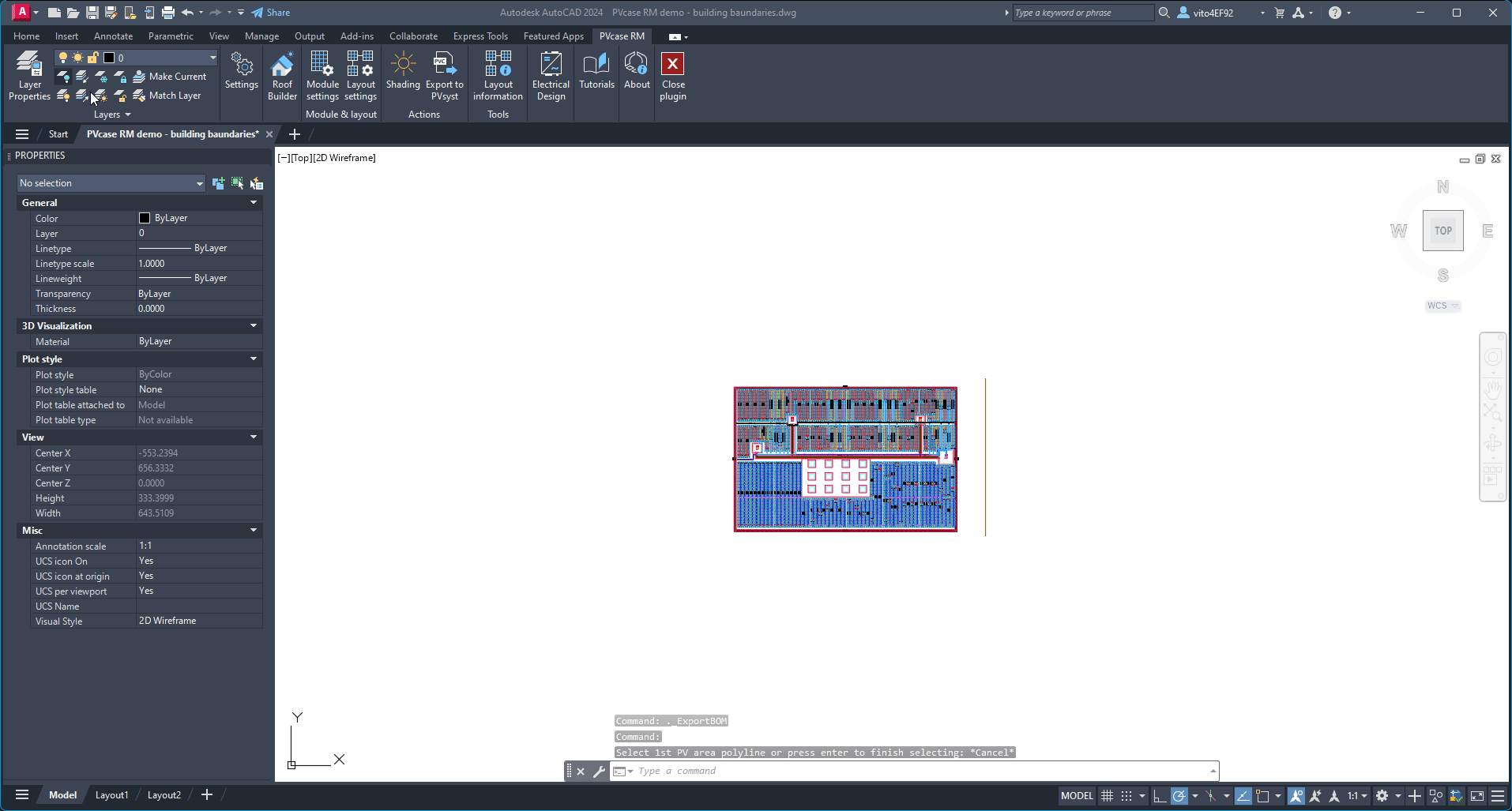The height and width of the screenshot is (811, 1512).
Task: Toggle 2D object snap in status bar
Action: (x=1262, y=796)
